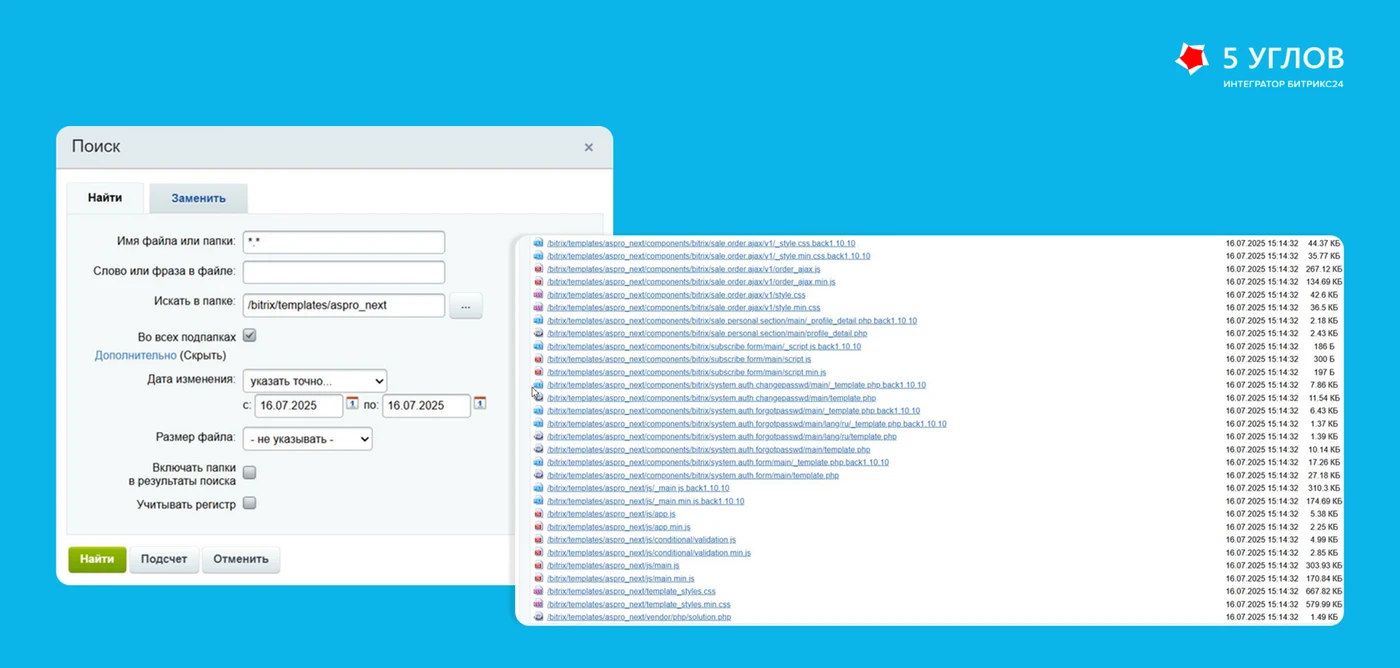Click JS icon beside subscribe.form/main/script.min.js
The image size is (1400, 668).
pos(538,372)
